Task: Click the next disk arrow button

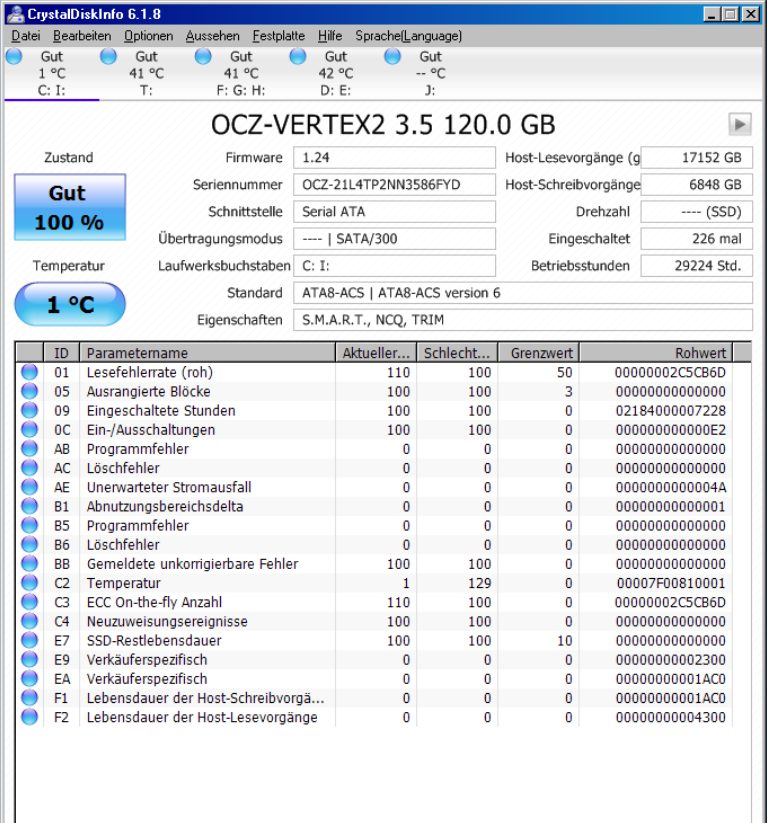Action: point(740,124)
